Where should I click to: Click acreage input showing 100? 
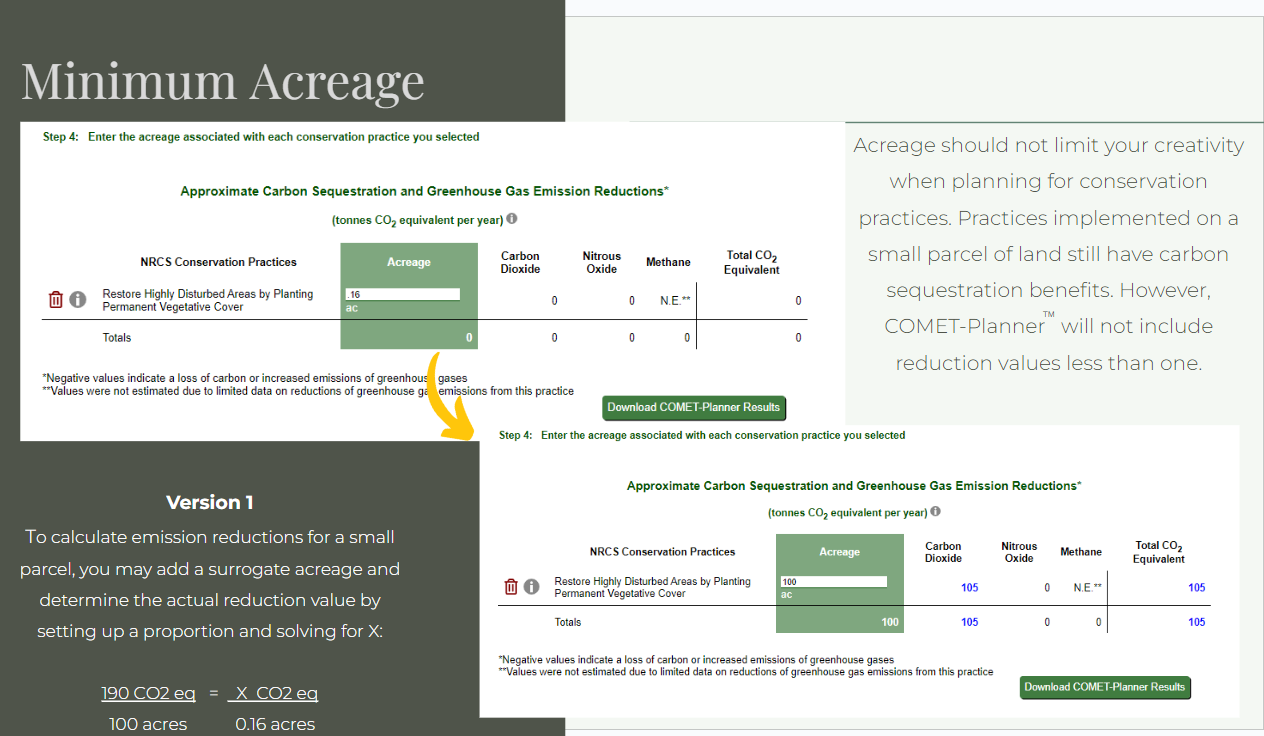834,581
